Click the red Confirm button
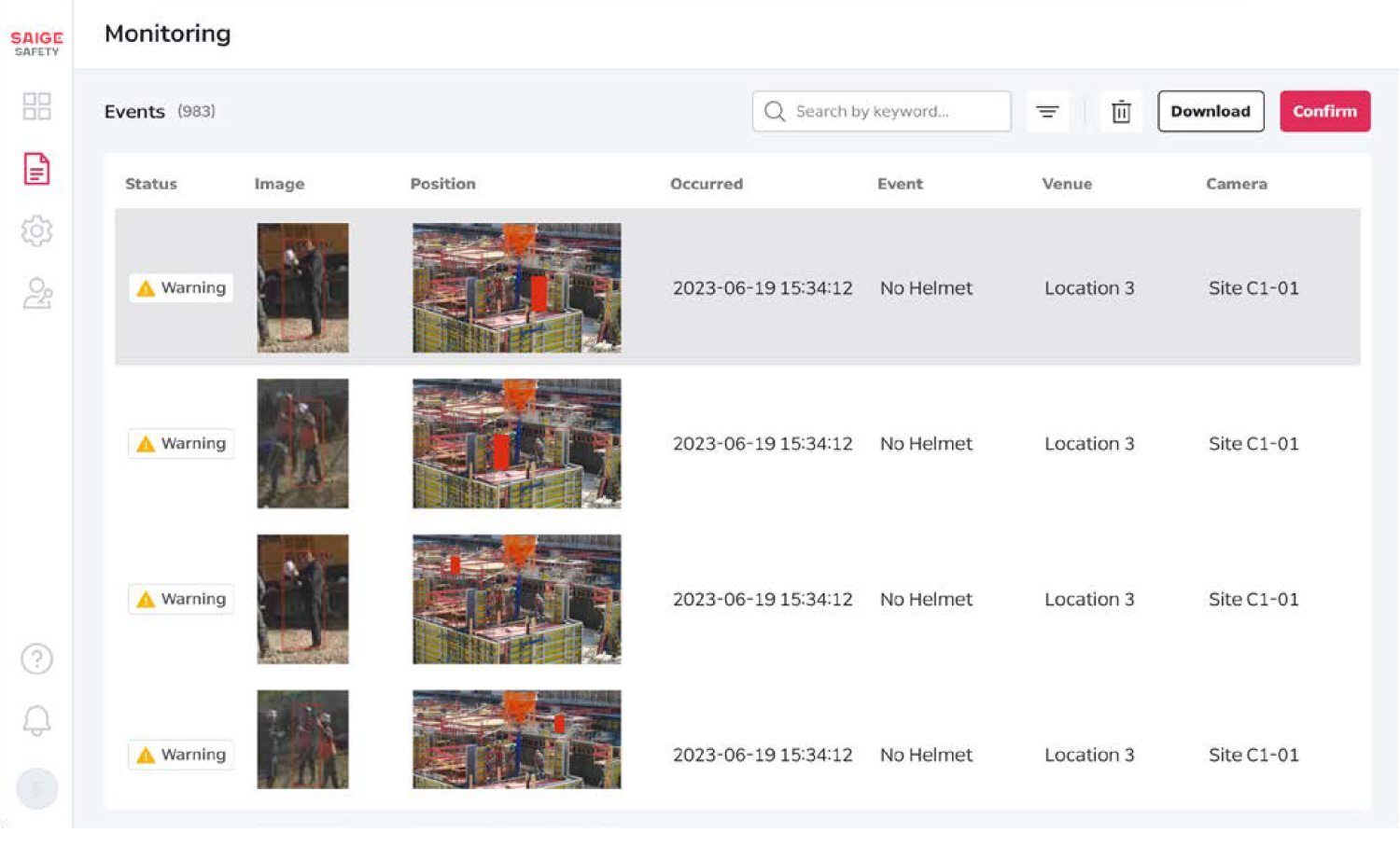1400x861 pixels. pyautogui.click(x=1324, y=111)
